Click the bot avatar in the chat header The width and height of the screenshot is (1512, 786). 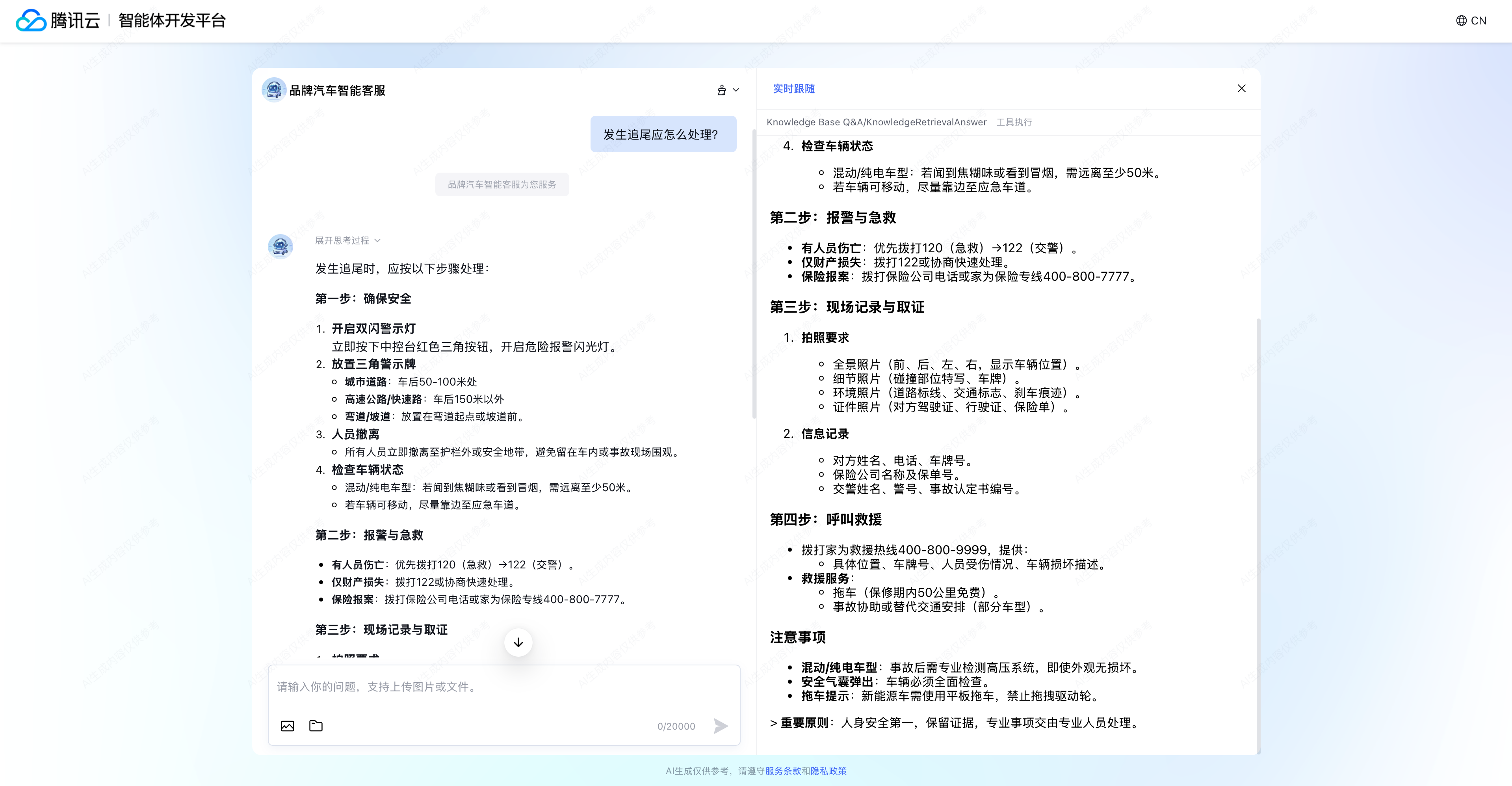coord(273,90)
